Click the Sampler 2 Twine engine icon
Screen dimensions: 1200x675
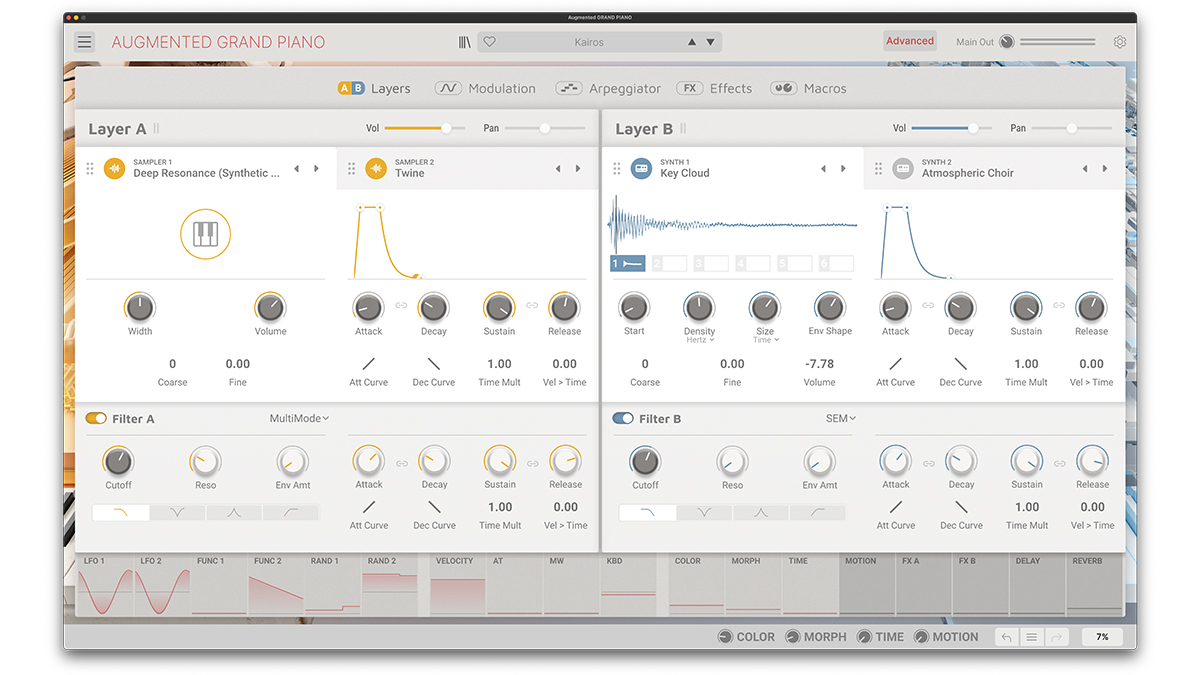tap(376, 169)
